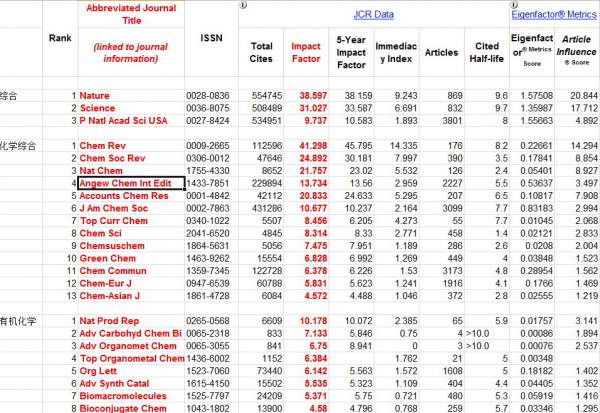600x413 pixels.
Task: Open the Org Lett journal link
Action: coord(98,371)
